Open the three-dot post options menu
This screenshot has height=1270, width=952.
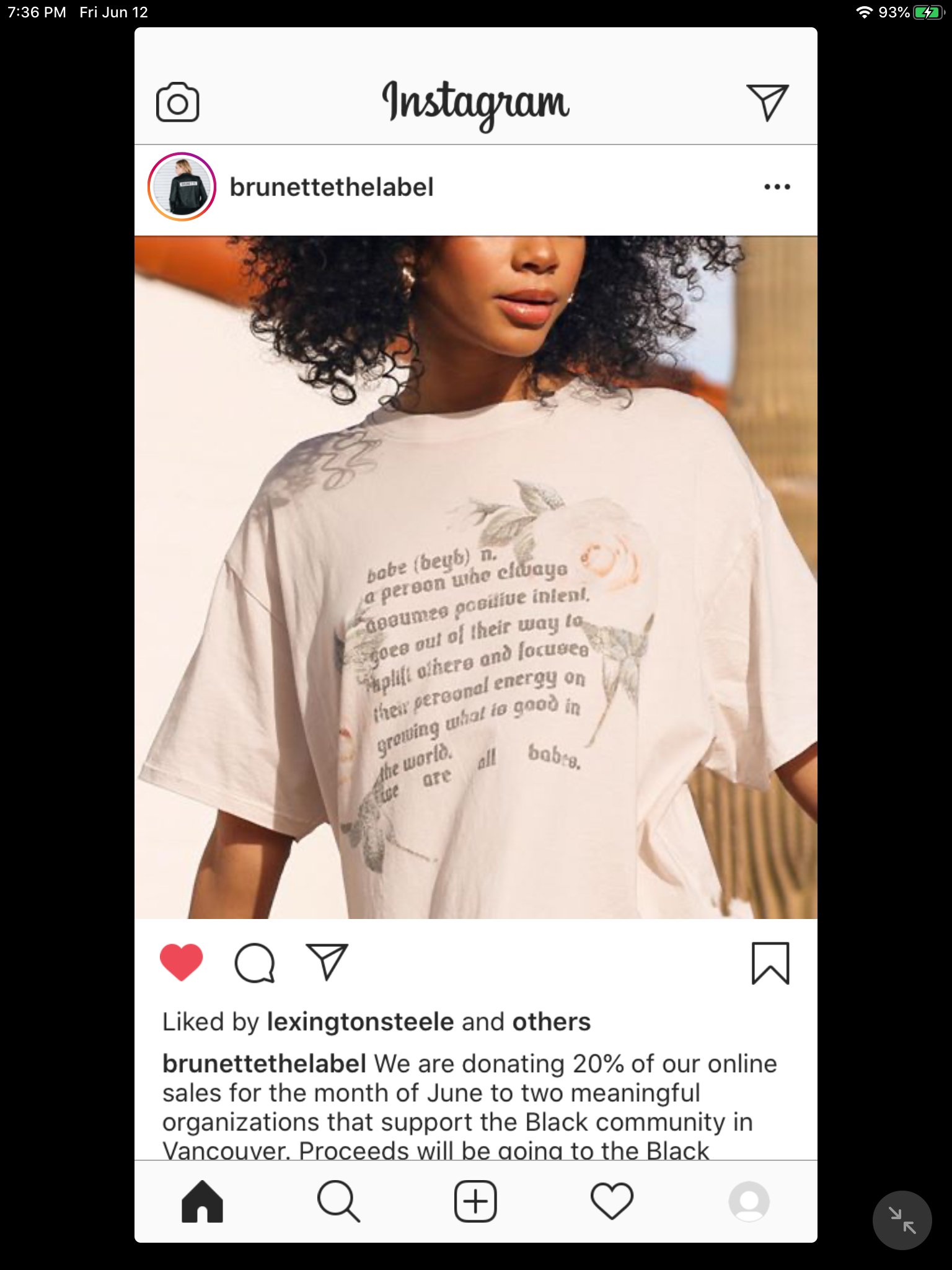(777, 187)
